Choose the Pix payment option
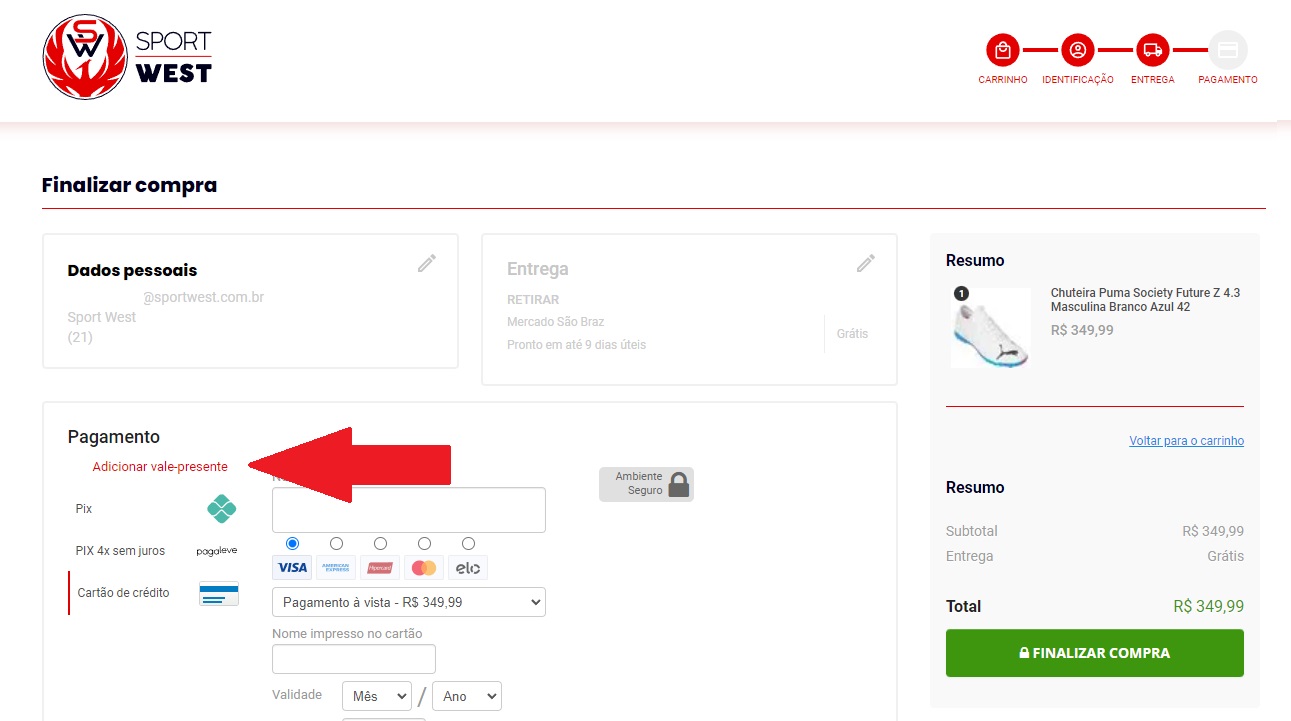The width and height of the screenshot is (1291, 721). tap(156, 509)
